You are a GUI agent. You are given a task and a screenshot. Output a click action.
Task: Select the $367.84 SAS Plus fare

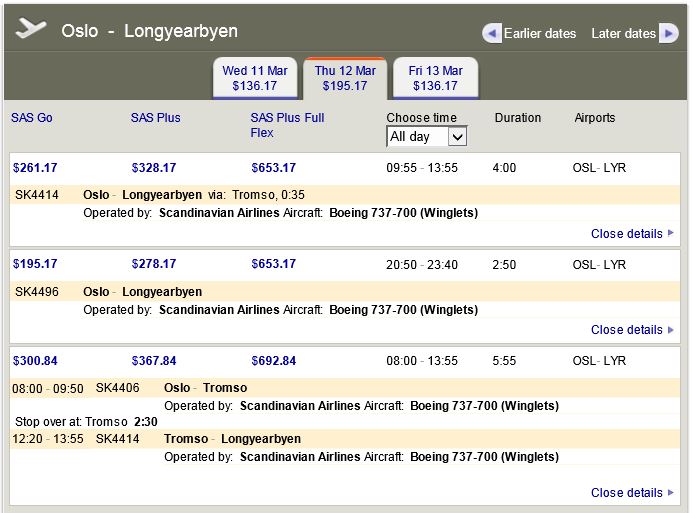(x=154, y=361)
